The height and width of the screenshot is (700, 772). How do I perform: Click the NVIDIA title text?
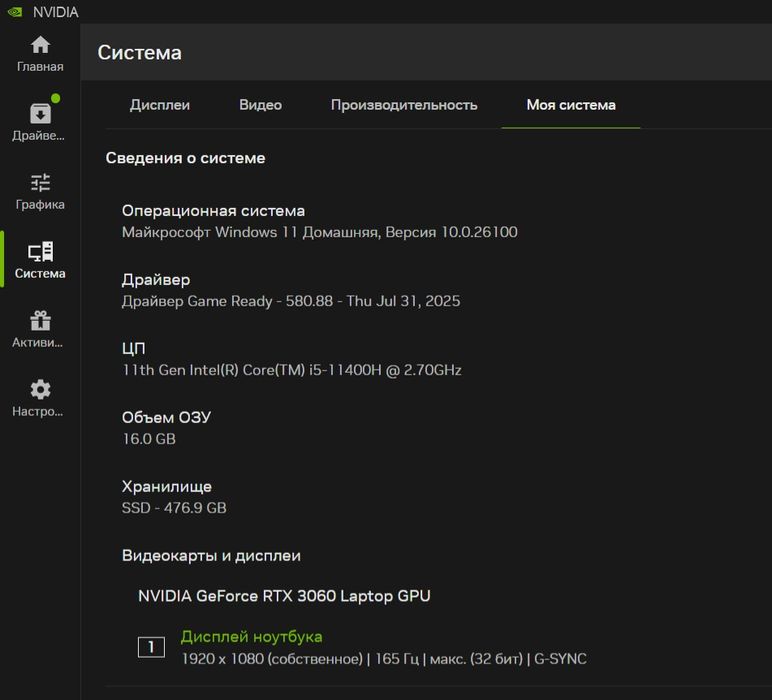56,12
